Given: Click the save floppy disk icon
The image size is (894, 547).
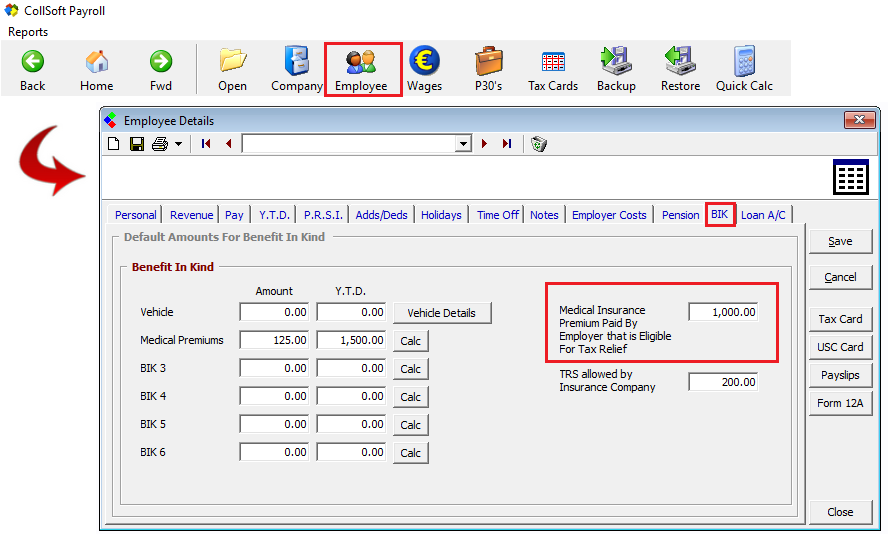Looking at the screenshot, I should click(137, 144).
